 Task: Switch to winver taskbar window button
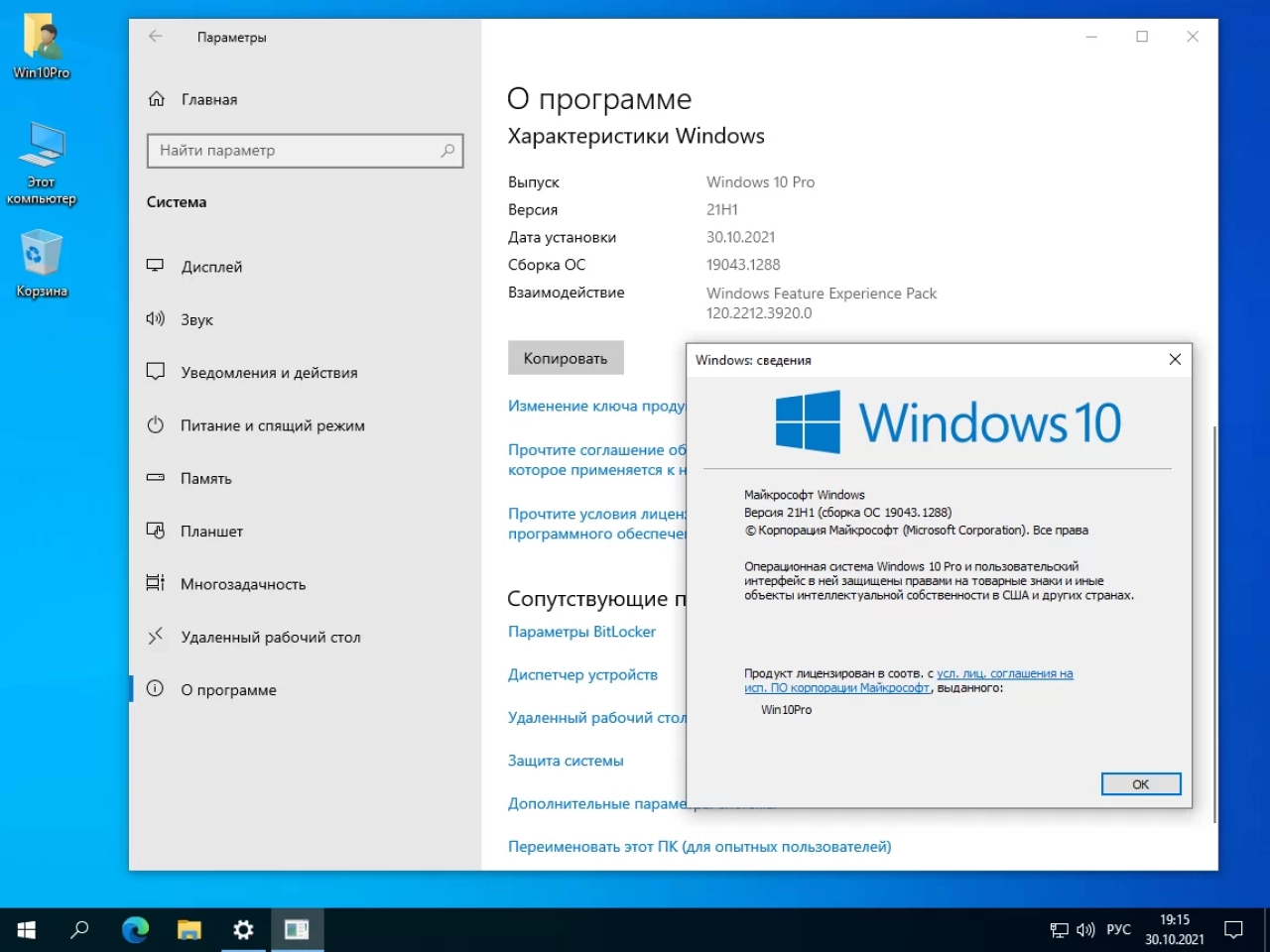[x=297, y=929]
